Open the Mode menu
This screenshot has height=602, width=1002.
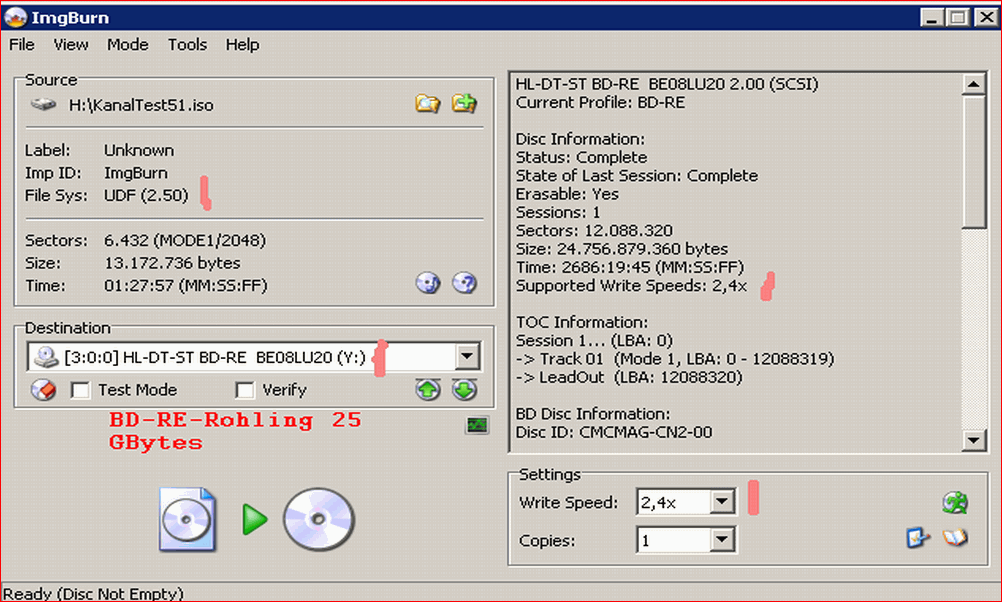click(128, 44)
